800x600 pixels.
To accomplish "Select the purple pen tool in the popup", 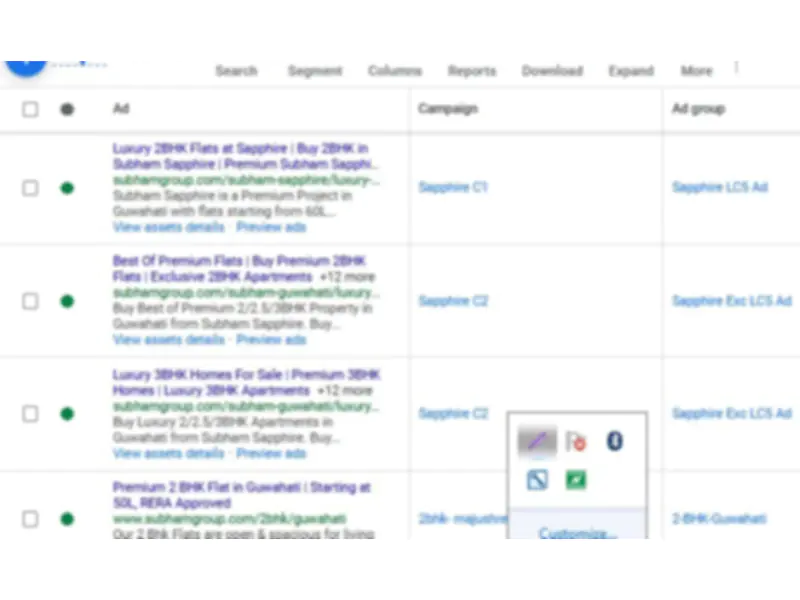I will tap(536, 440).
